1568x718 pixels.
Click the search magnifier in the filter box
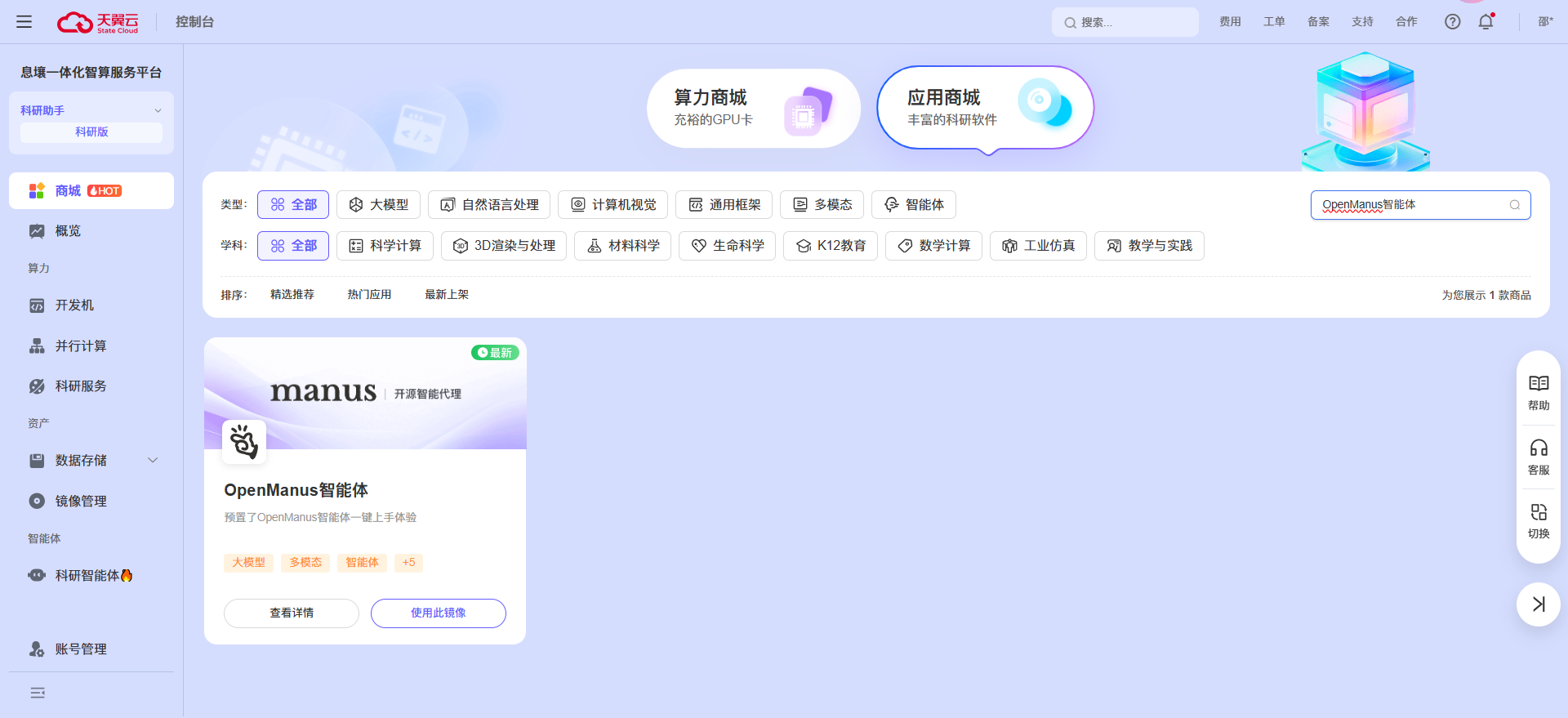(1515, 205)
